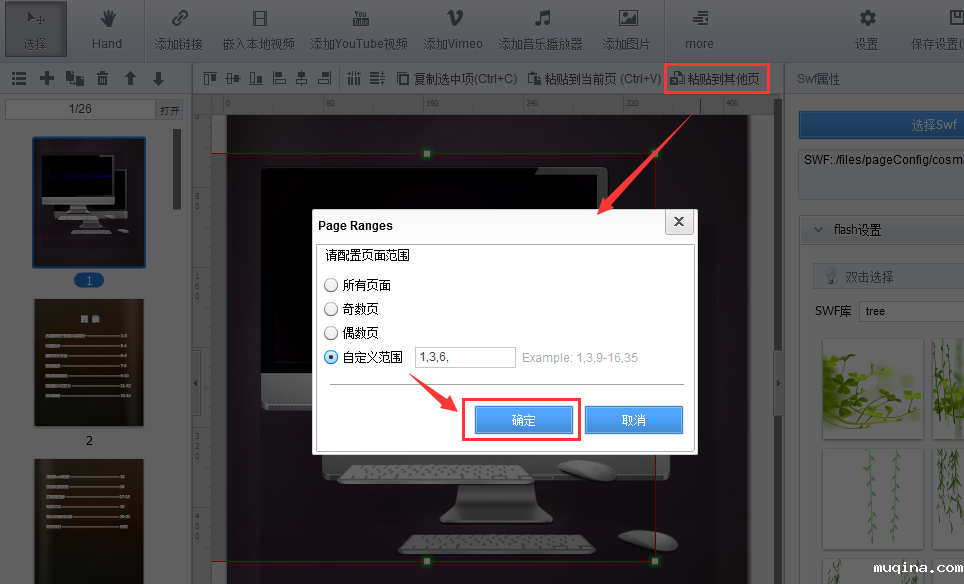
Task: Click the trash icon to delete page
Action: coord(102,78)
